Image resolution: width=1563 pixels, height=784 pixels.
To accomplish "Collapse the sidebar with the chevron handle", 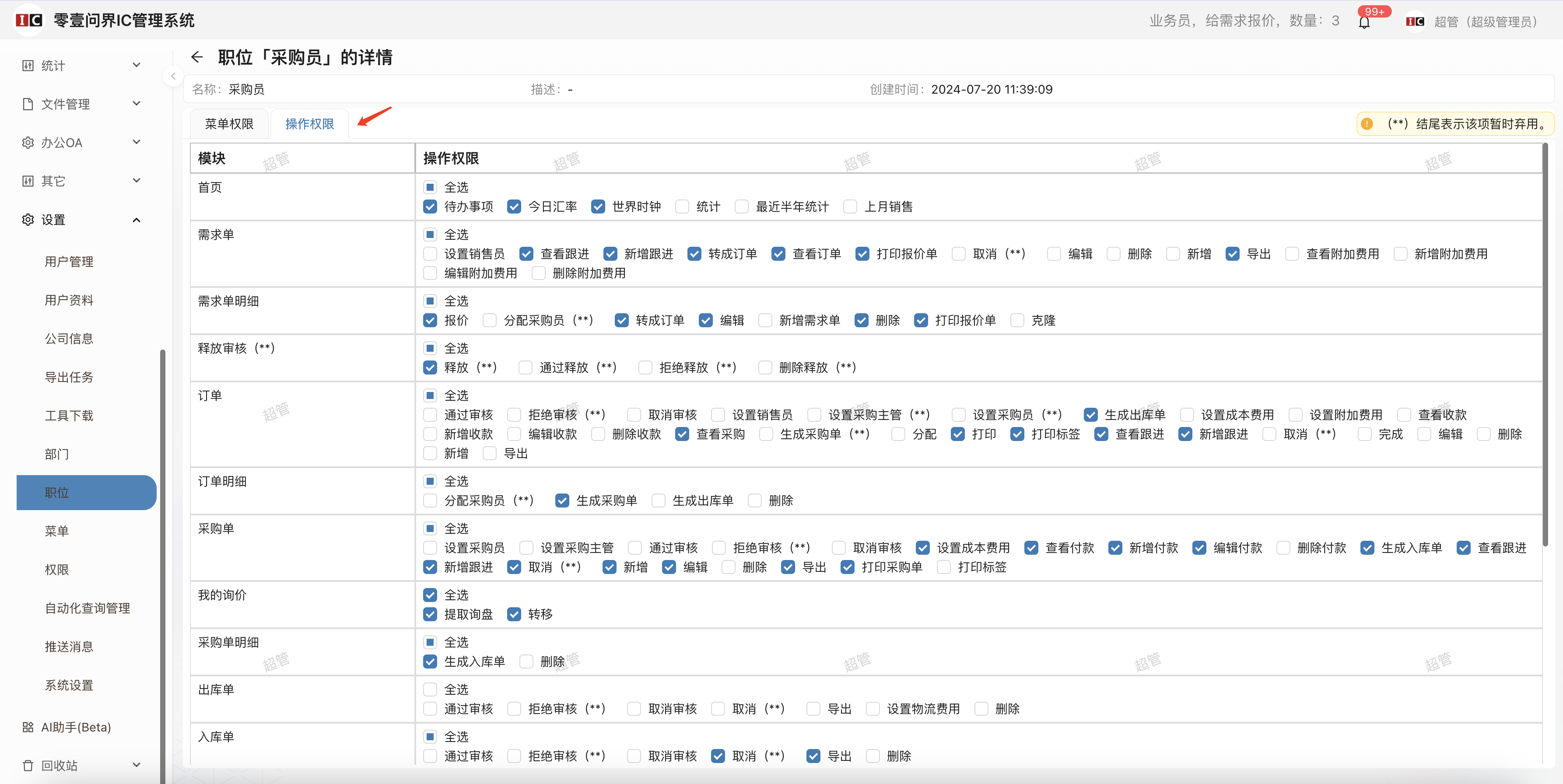I will 173,77.
